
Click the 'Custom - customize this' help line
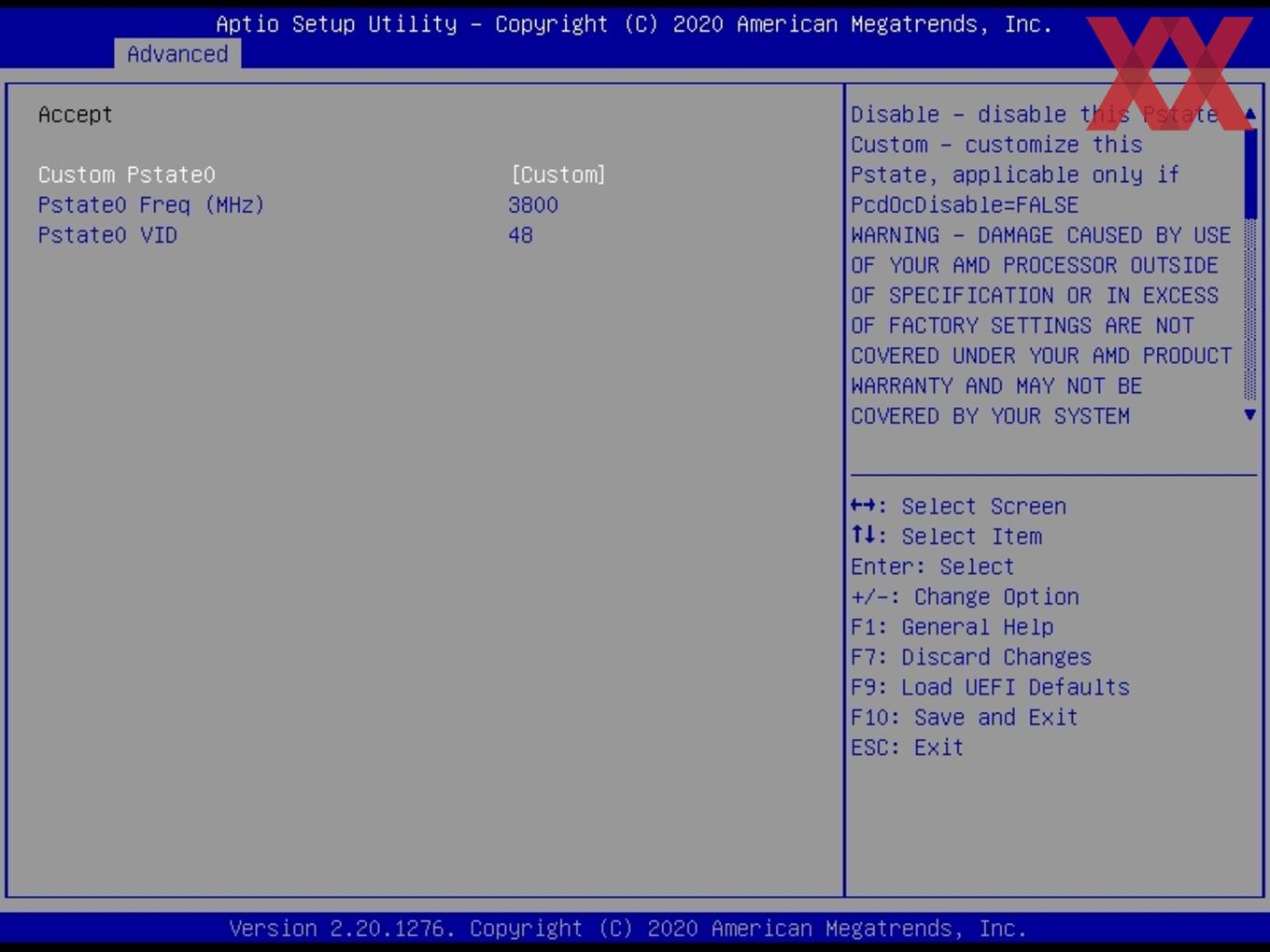coord(996,145)
